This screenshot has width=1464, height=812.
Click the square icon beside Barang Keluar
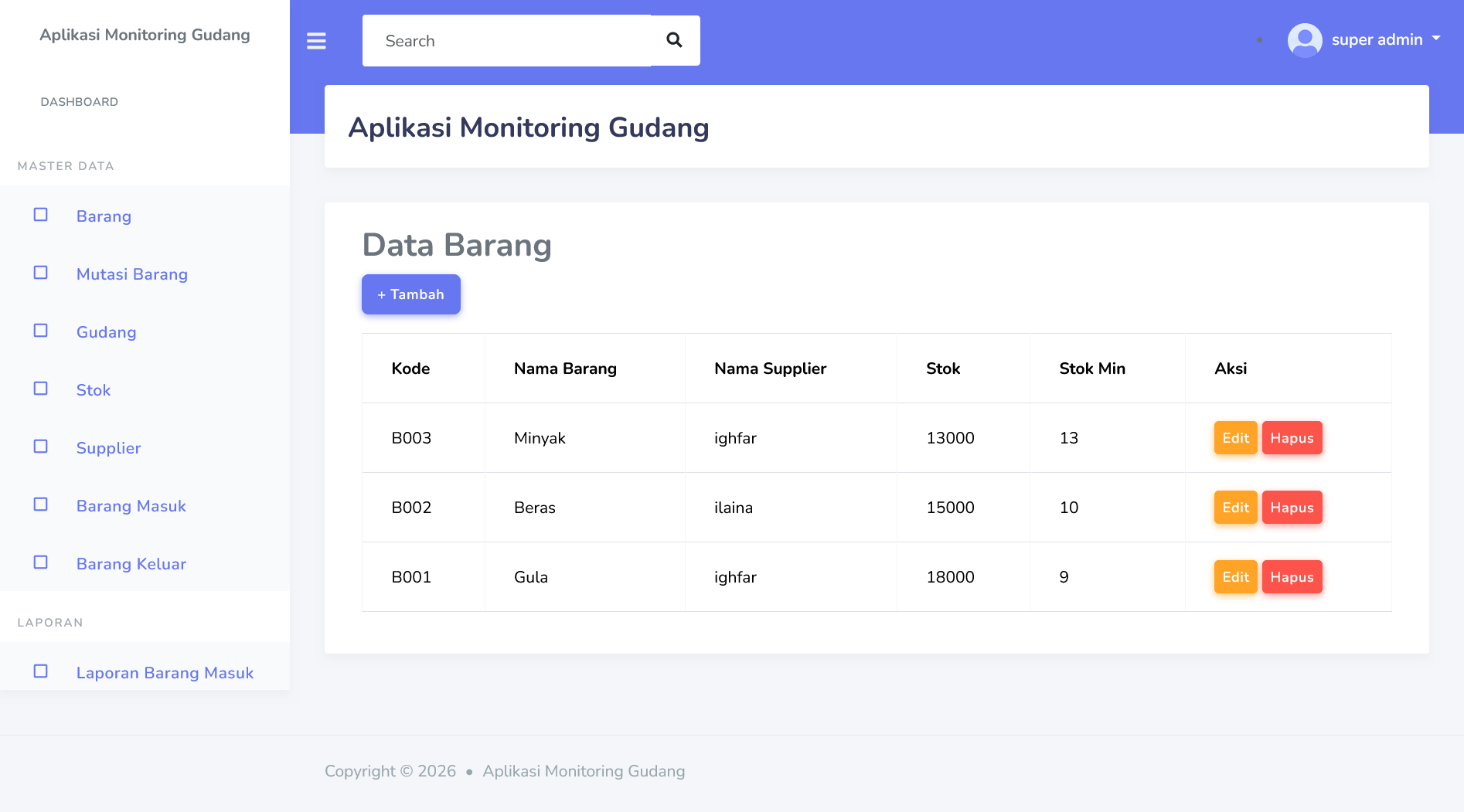coord(41,562)
